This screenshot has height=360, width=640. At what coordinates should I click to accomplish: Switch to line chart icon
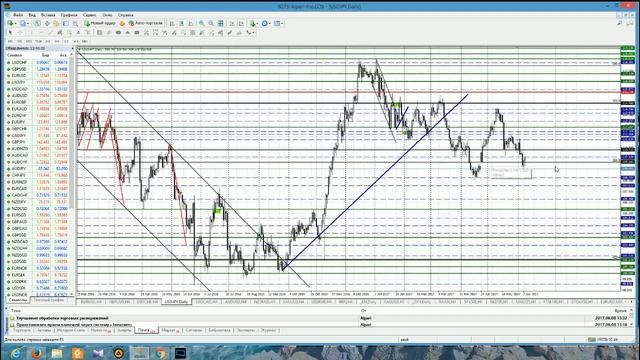tap(191, 23)
